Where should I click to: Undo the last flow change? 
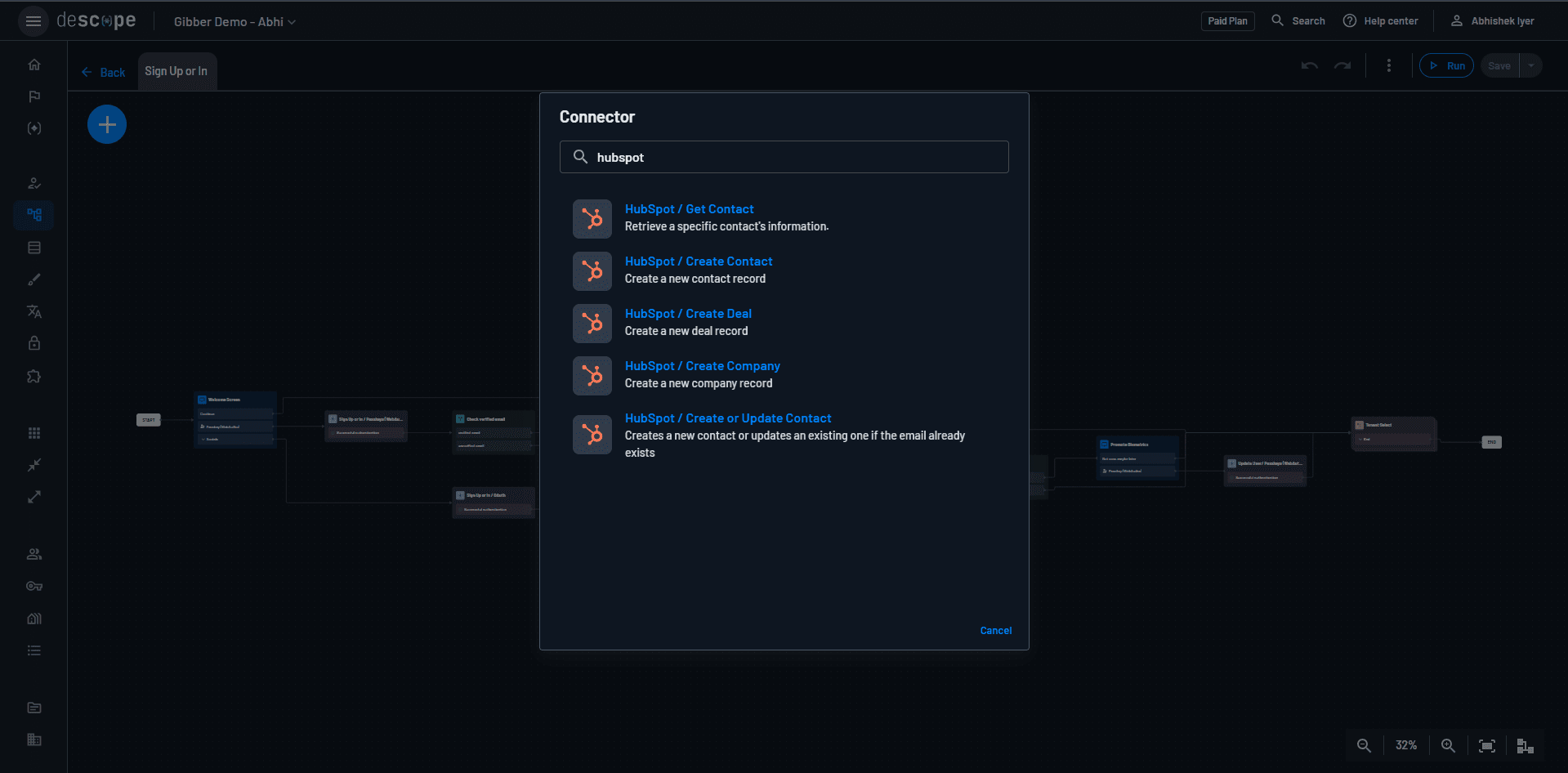tap(1310, 66)
